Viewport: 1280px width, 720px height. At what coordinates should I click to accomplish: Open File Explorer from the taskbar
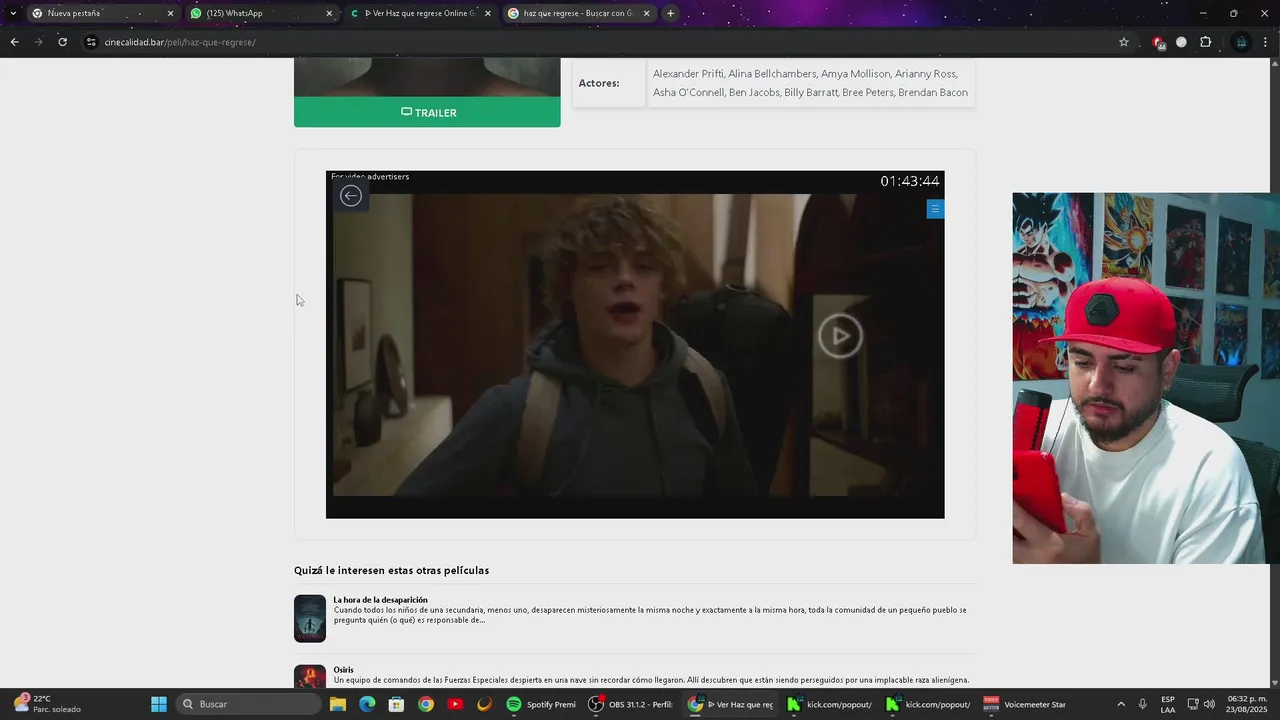tap(338, 704)
